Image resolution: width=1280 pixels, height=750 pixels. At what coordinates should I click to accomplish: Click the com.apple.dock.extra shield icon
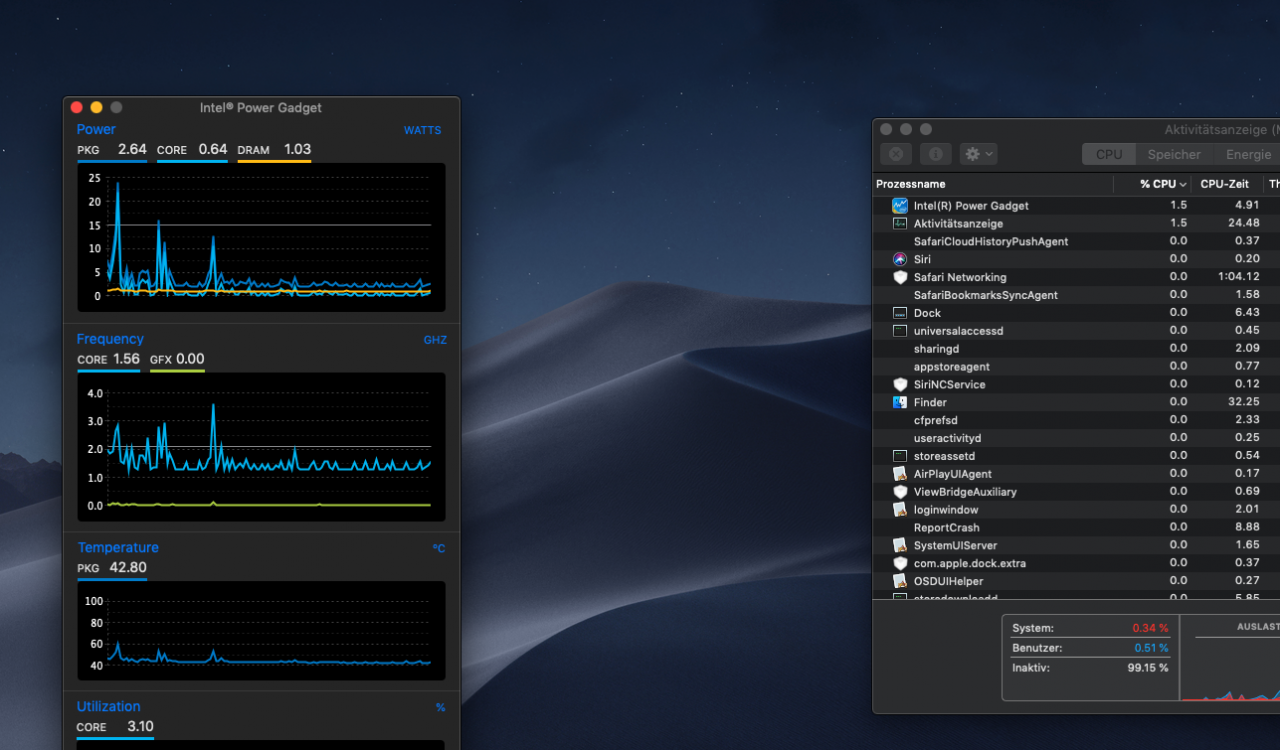click(900, 564)
